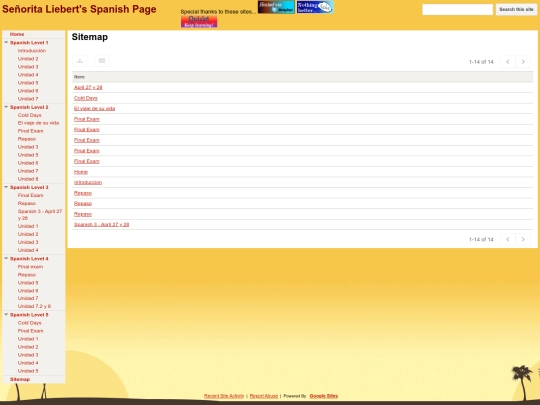Collapse the Spanish Level 4 section triangle
The width and height of the screenshot is (540, 405).
tap(6, 258)
